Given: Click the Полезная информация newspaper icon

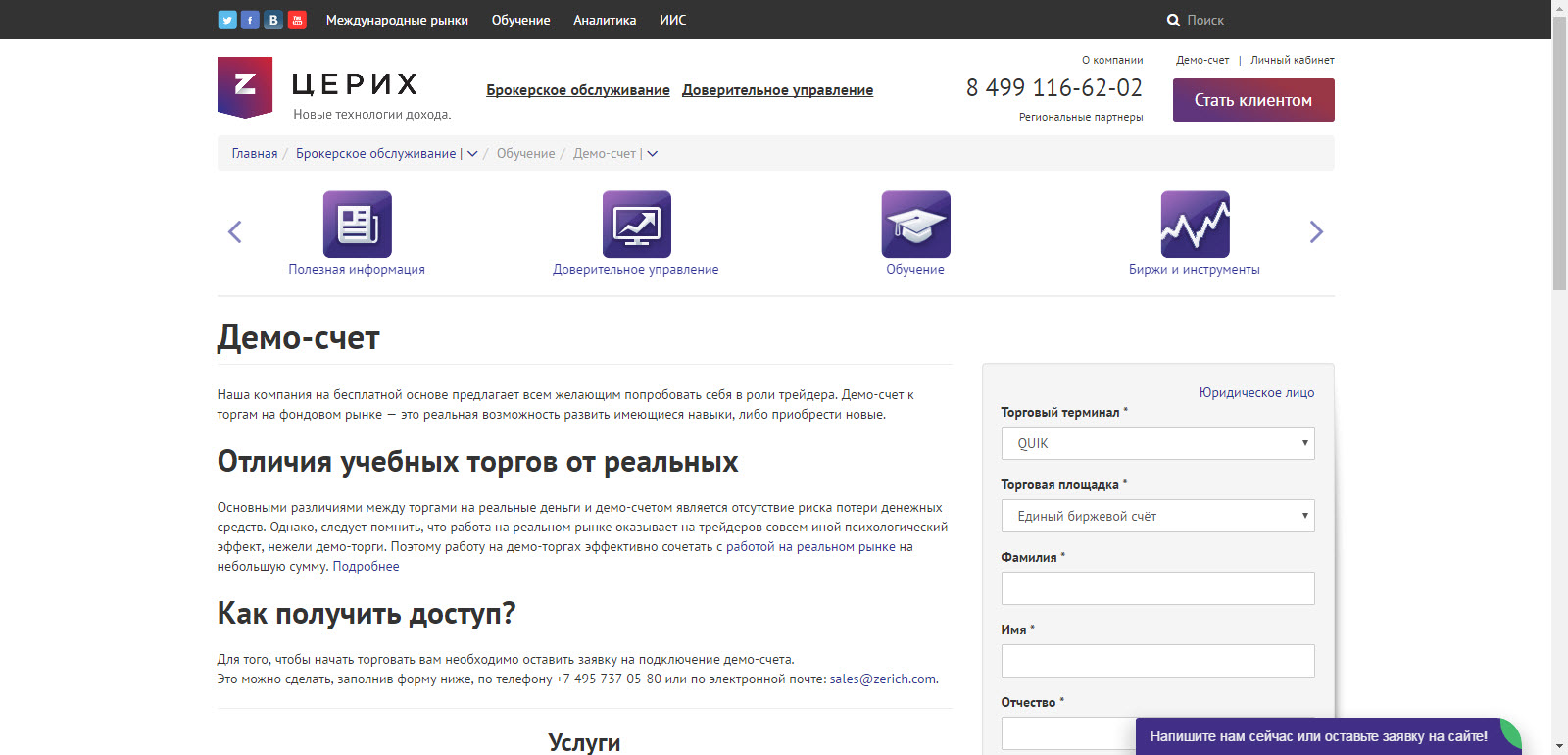Looking at the screenshot, I should 358,225.
